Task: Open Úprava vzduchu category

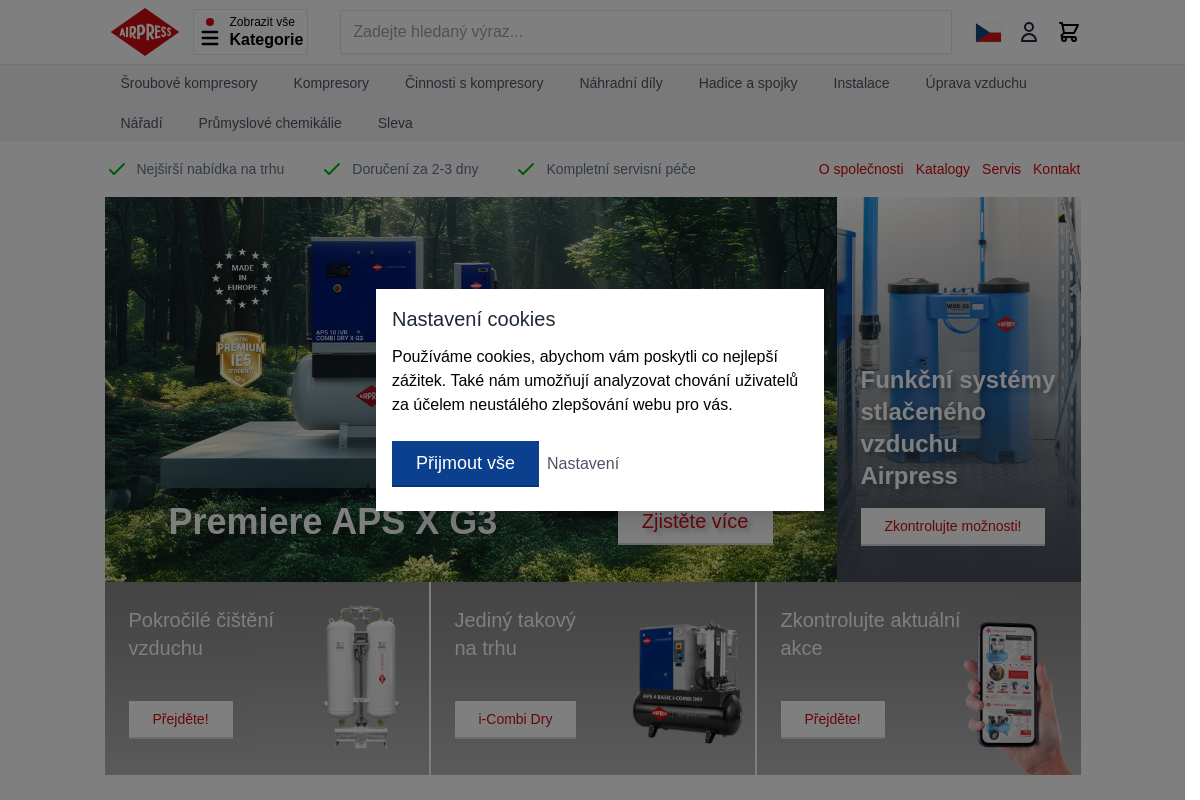Action: coord(976,83)
